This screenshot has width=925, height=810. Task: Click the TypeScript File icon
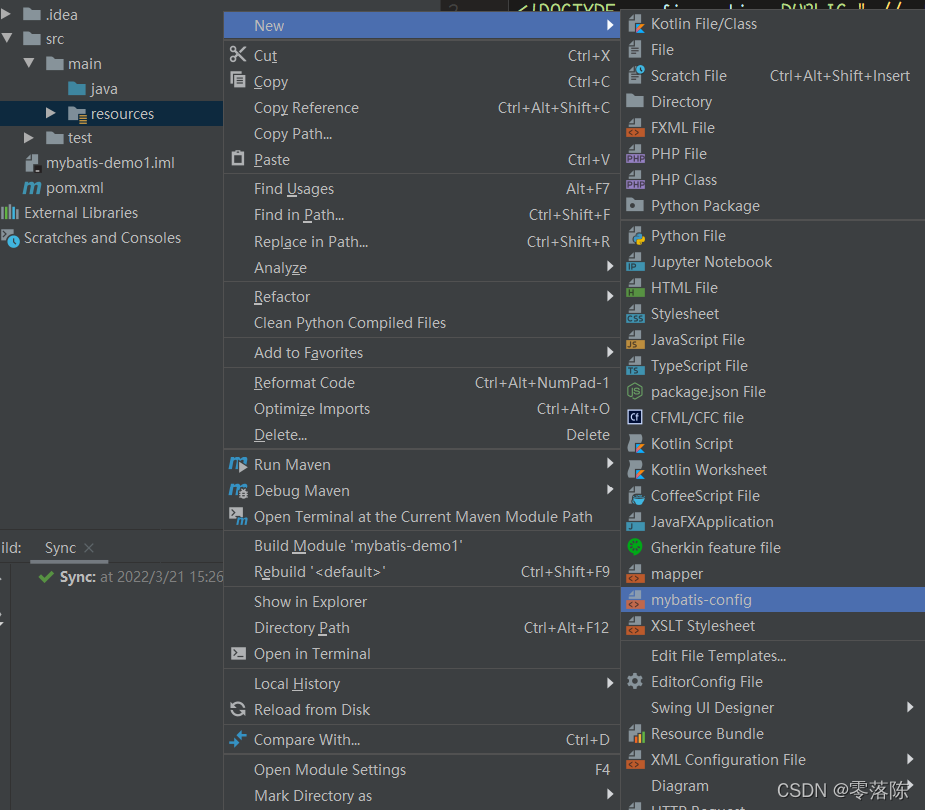pos(635,366)
